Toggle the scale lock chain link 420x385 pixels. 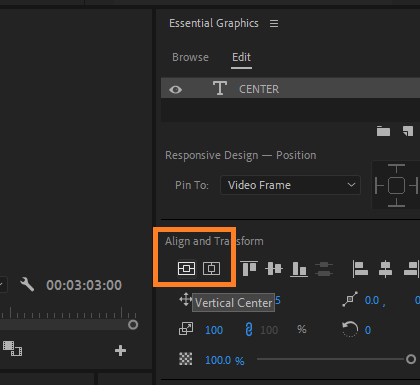(x=249, y=330)
